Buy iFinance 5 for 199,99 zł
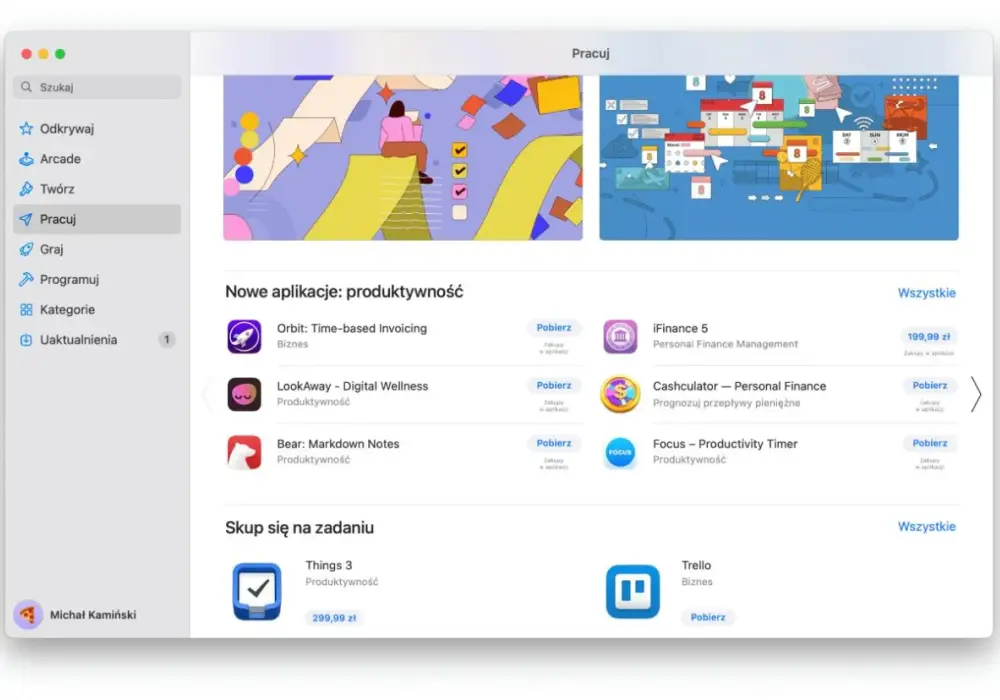This screenshot has width=1000, height=700. click(x=929, y=337)
